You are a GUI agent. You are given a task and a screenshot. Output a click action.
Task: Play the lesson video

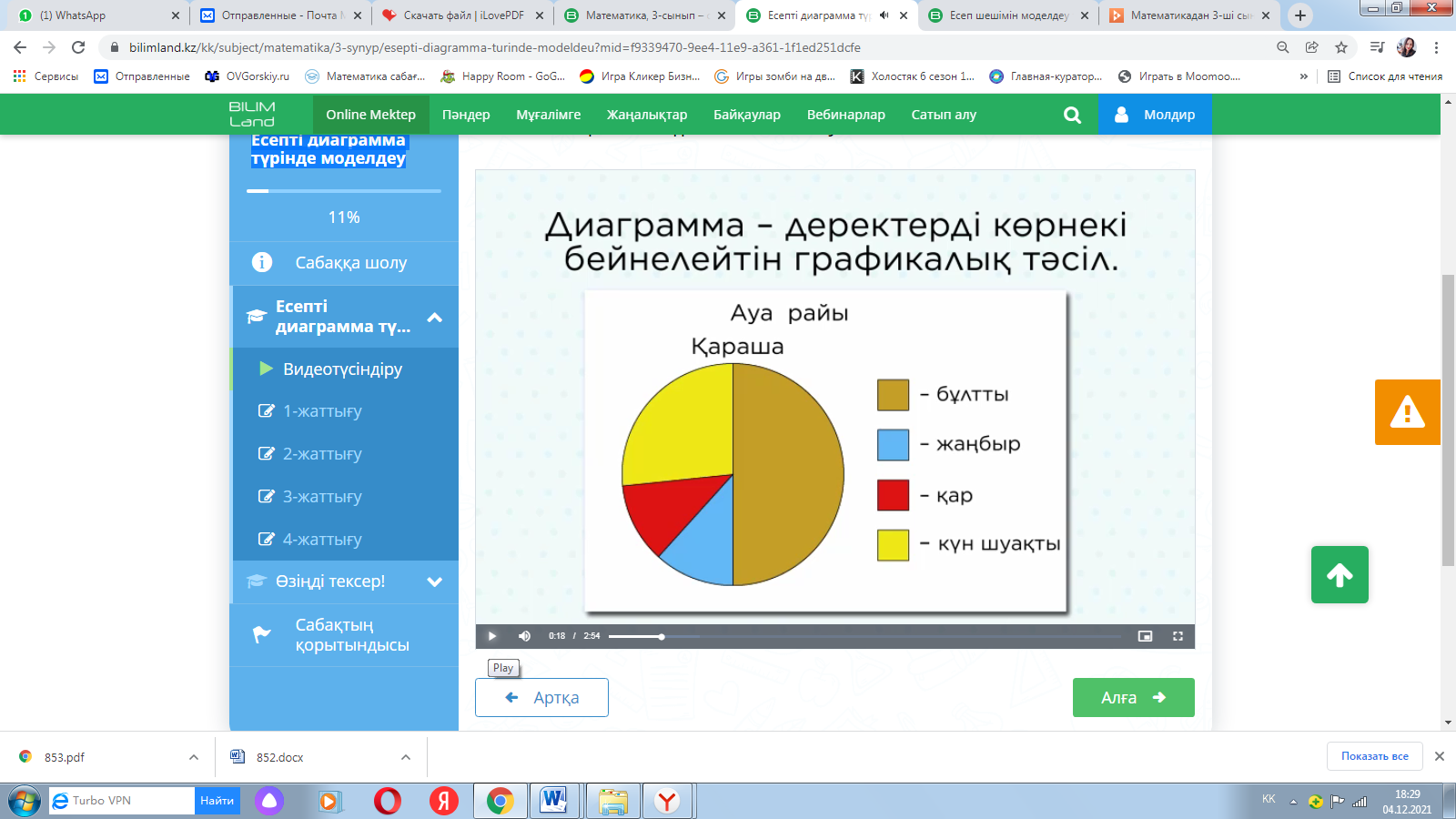coord(492,636)
